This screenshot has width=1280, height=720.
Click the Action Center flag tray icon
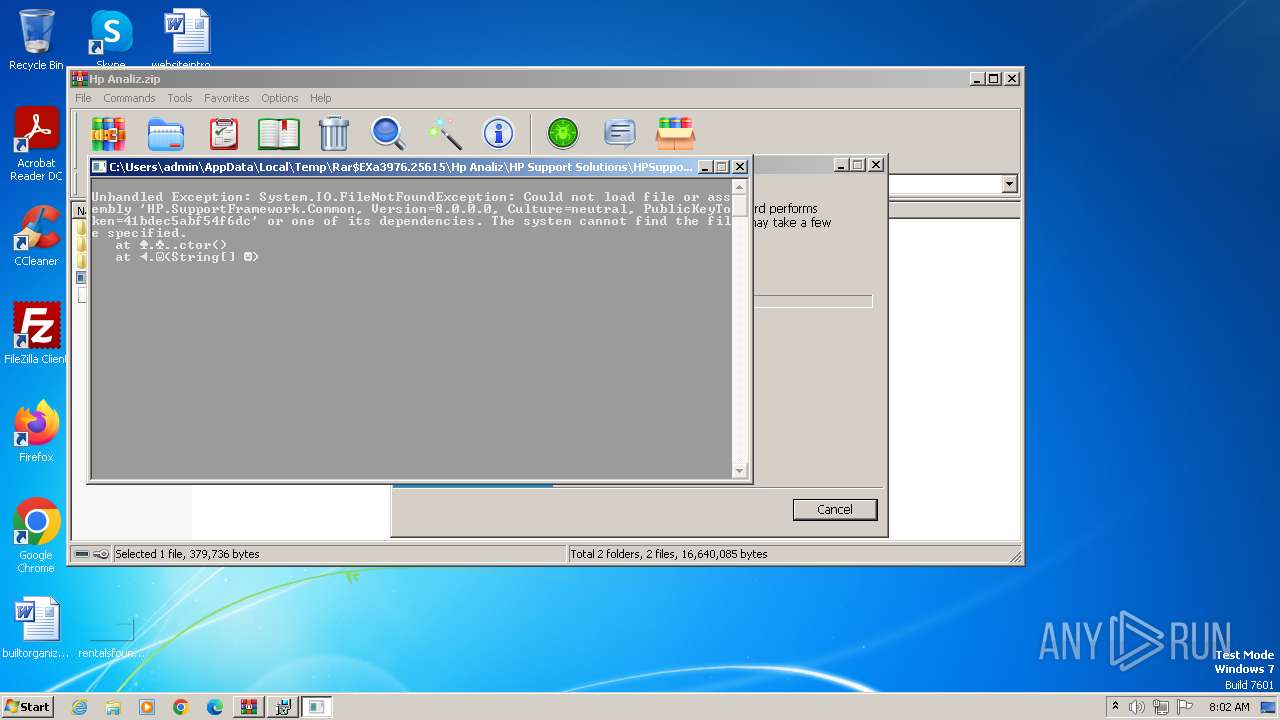pyautogui.click(x=1185, y=707)
